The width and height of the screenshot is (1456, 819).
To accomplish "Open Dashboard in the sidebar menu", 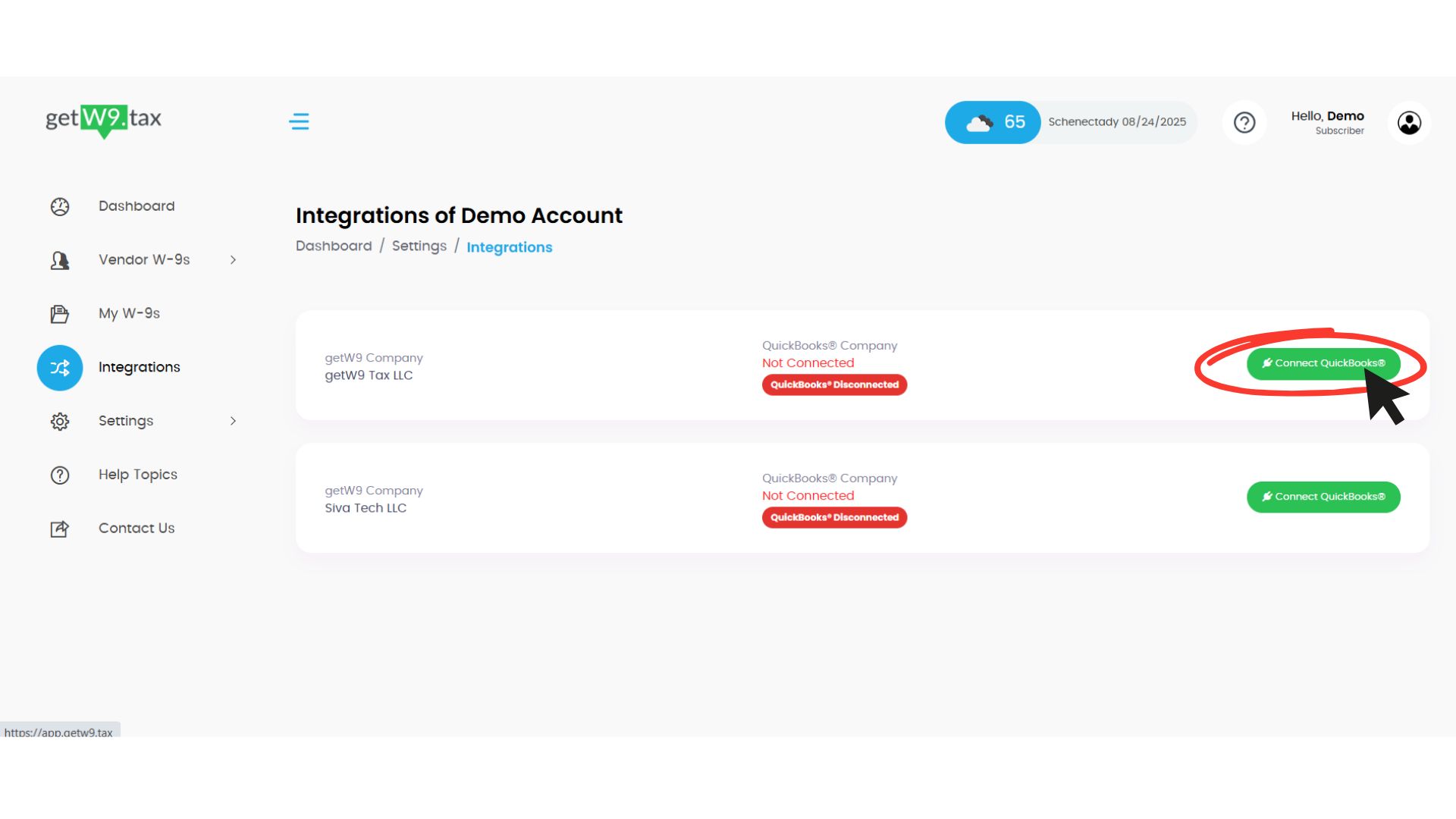I will point(136,206).
